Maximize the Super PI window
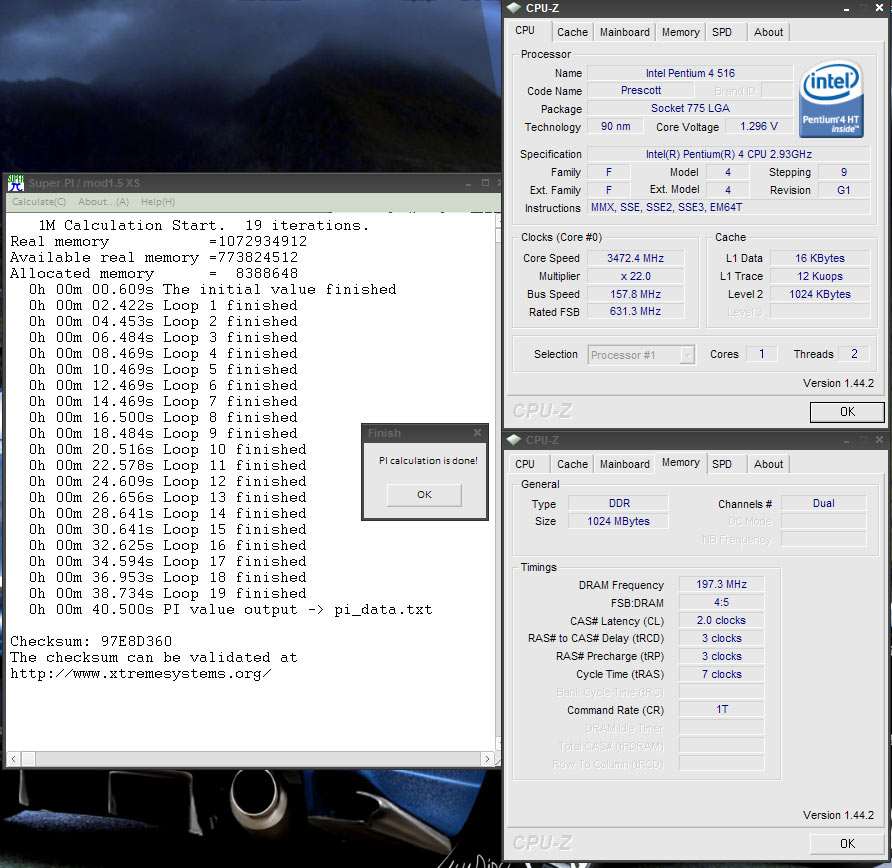892x868 pixels. point(485,183)
